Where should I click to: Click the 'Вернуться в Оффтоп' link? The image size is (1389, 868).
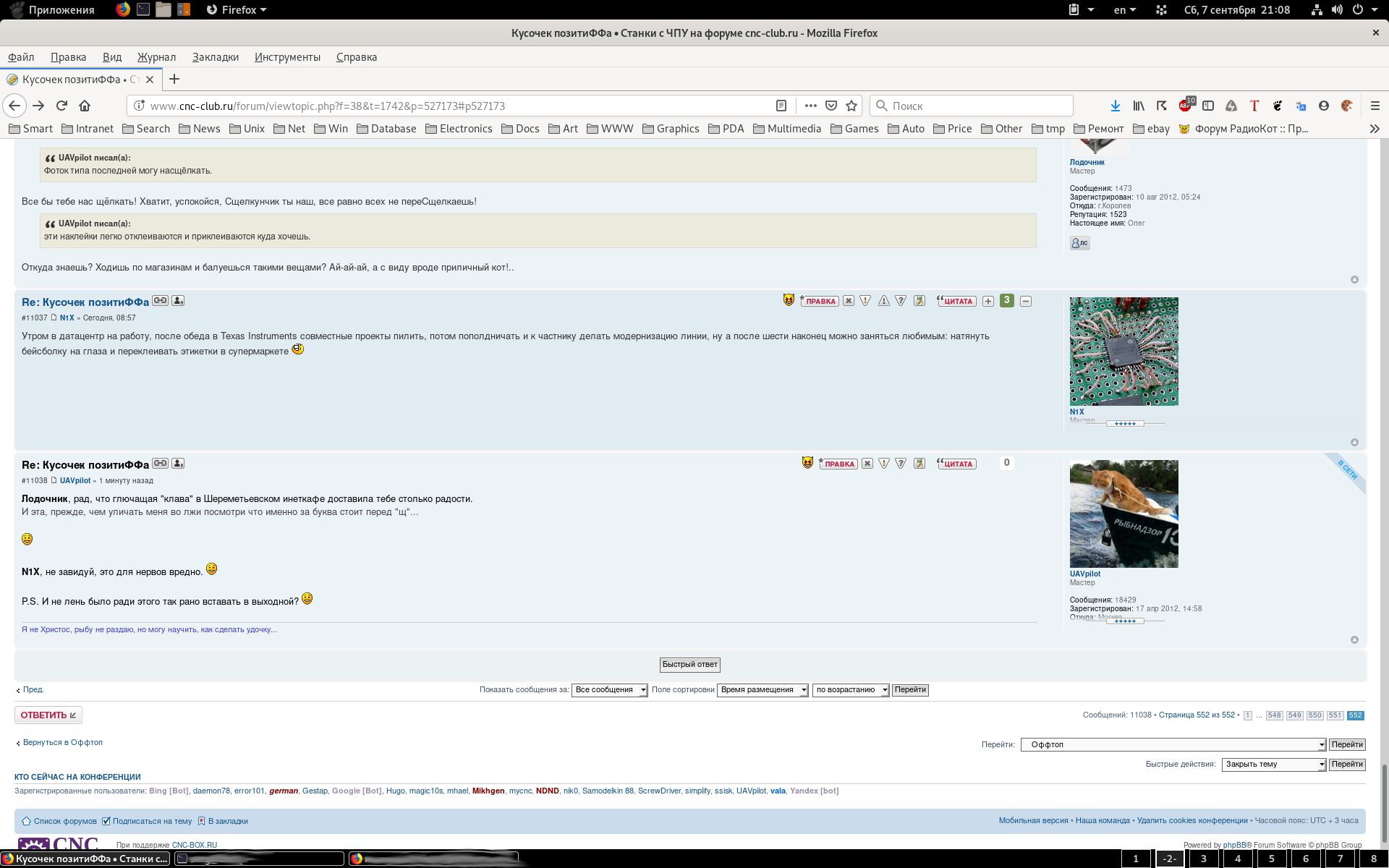[62, 742]
